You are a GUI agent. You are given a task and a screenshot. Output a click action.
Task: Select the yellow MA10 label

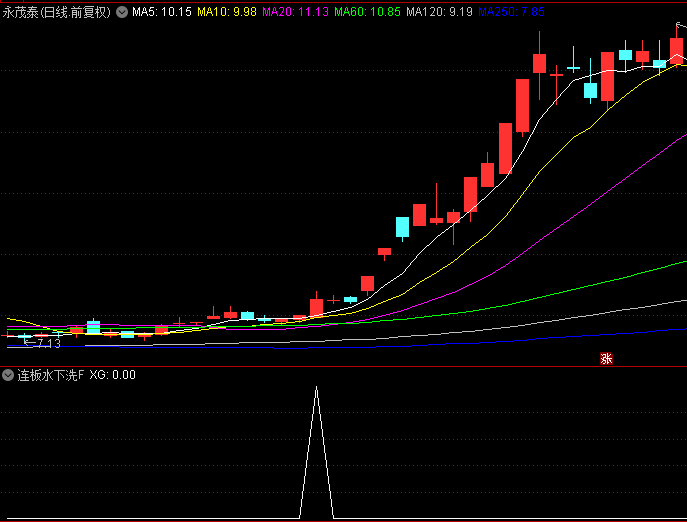pyautogui.click(x=226, y=12)
